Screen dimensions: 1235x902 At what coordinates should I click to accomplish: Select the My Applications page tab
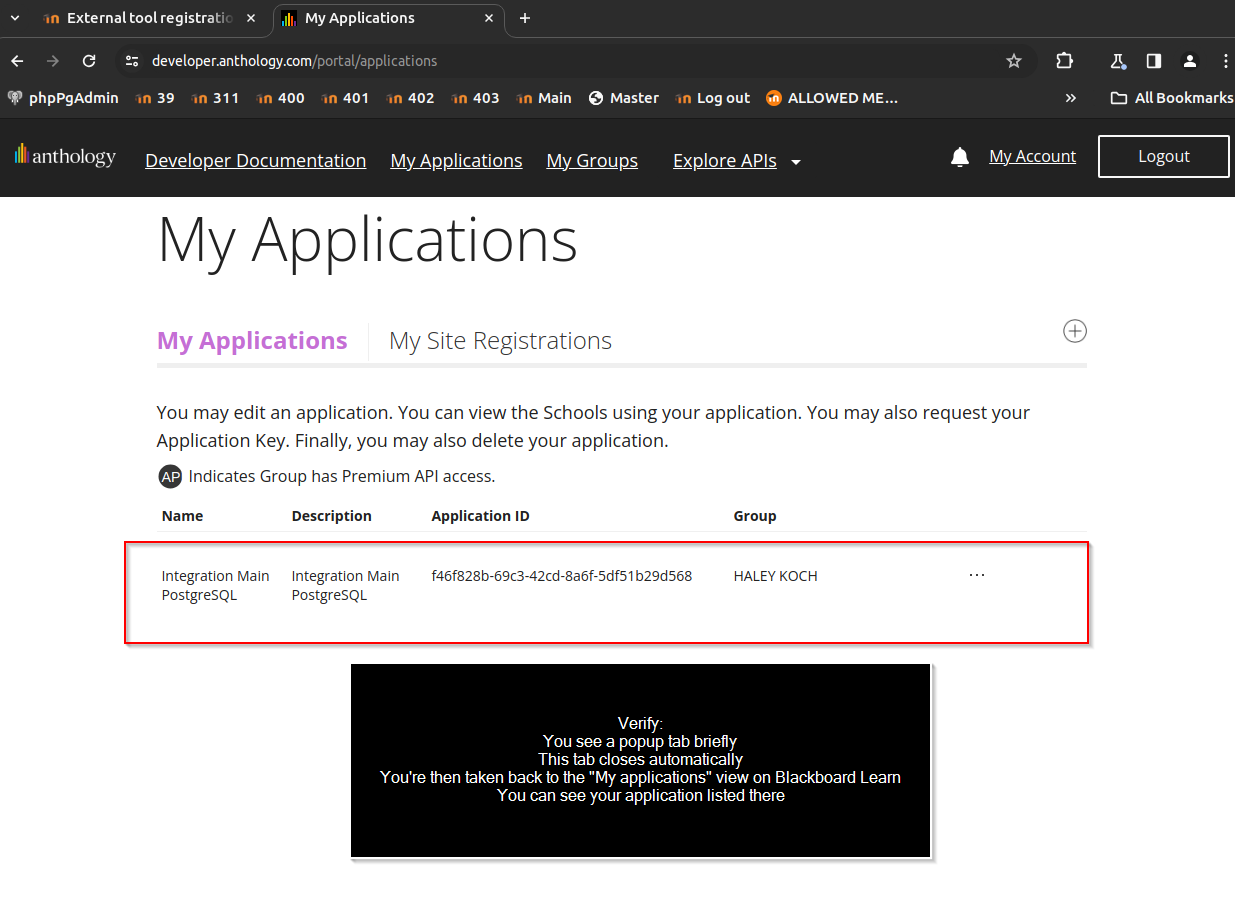[x=252, y=341]
